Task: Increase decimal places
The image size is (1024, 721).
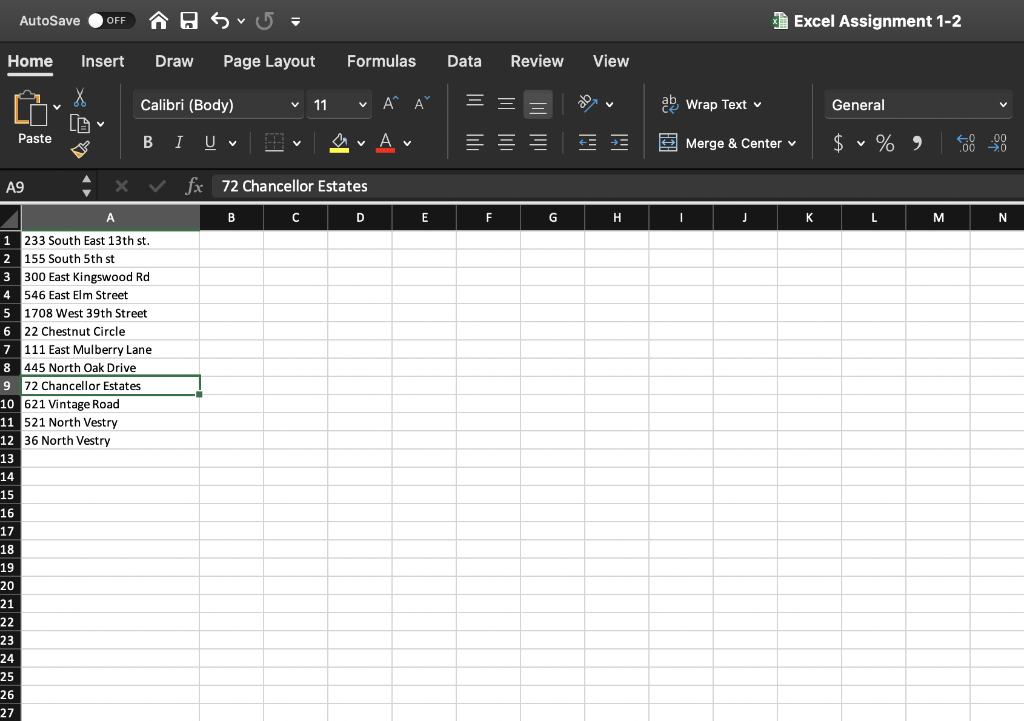Action: click(x=965, y=143)
